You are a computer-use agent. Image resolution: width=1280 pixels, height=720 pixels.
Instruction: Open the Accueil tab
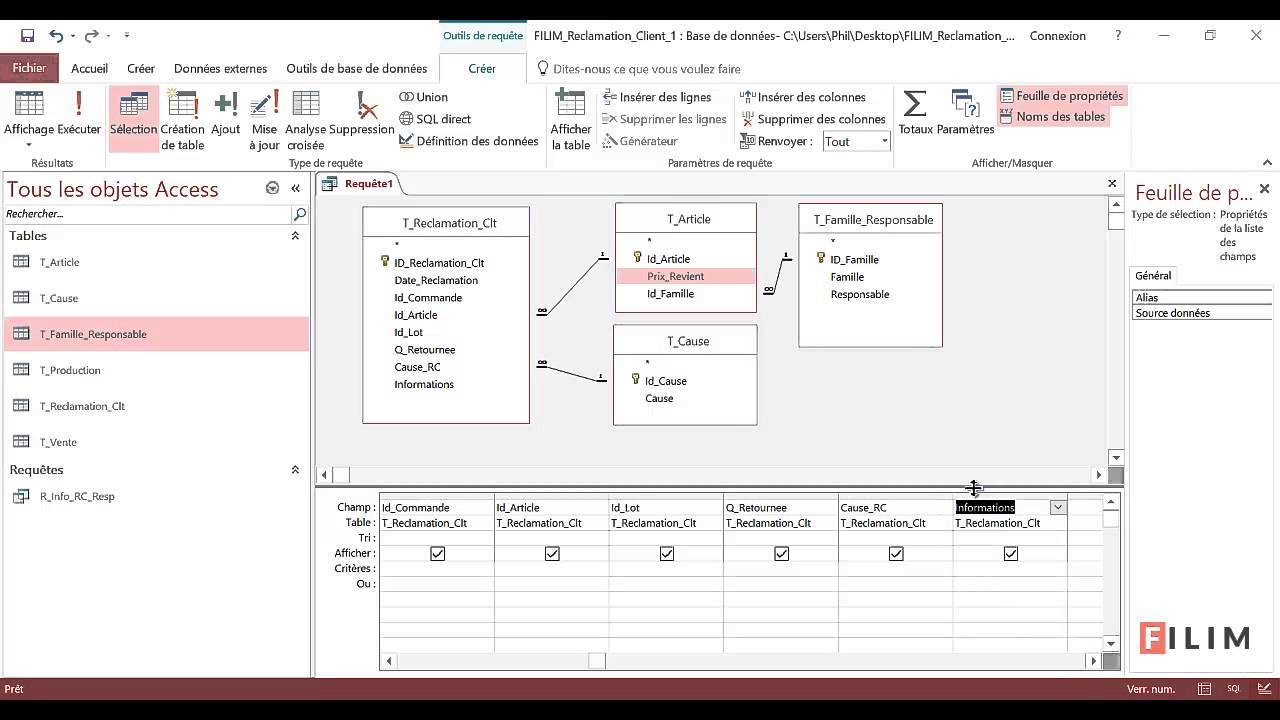[x=89, y=69]
